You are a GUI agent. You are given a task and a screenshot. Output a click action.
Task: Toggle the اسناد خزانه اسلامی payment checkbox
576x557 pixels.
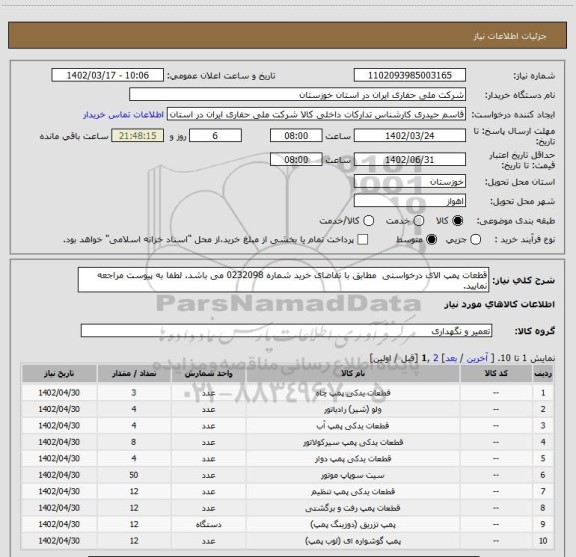tap(363, 240)
